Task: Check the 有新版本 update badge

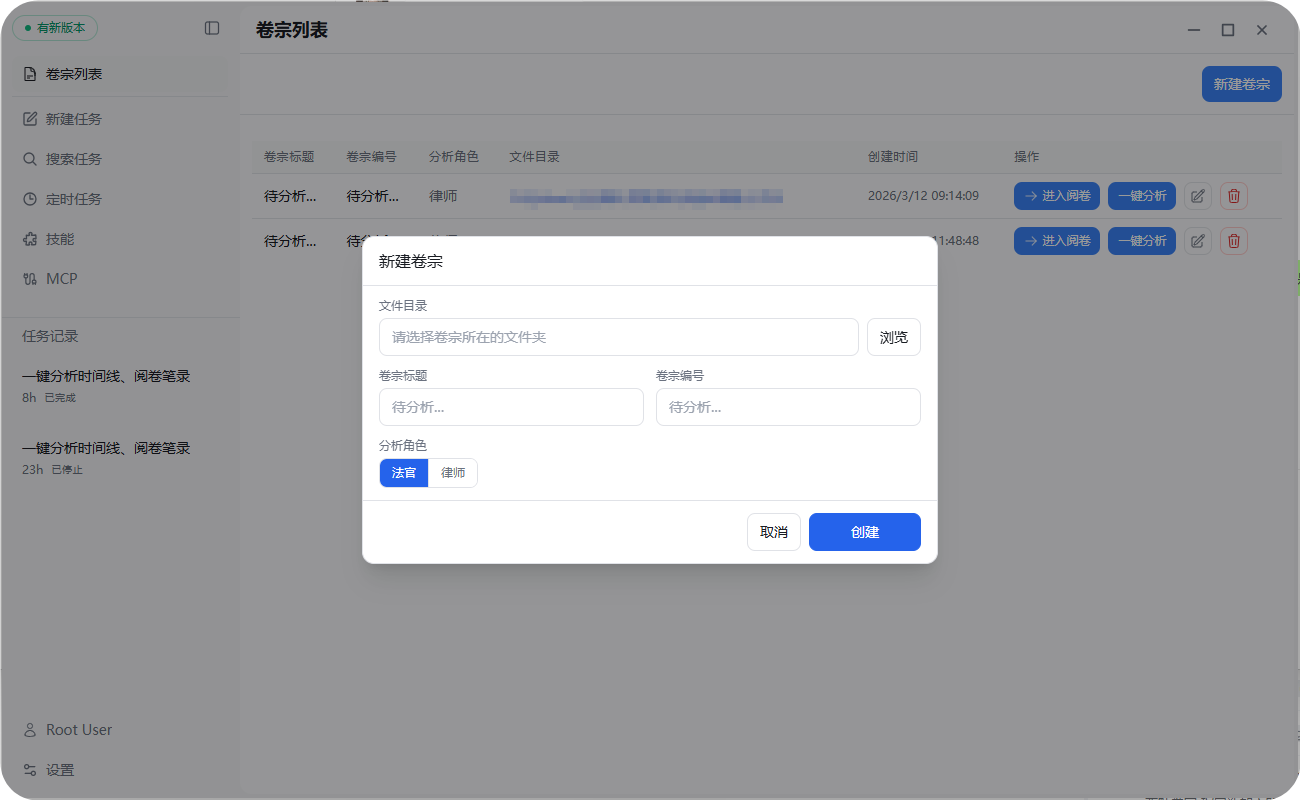Action: point(55,28)
